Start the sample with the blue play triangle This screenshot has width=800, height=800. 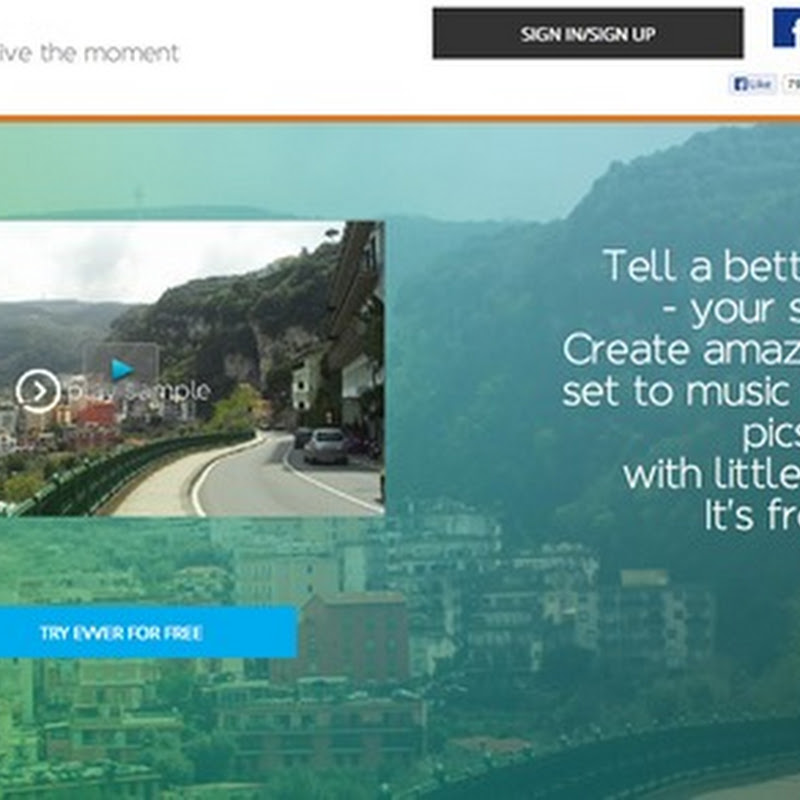click(x=121, y=369)
